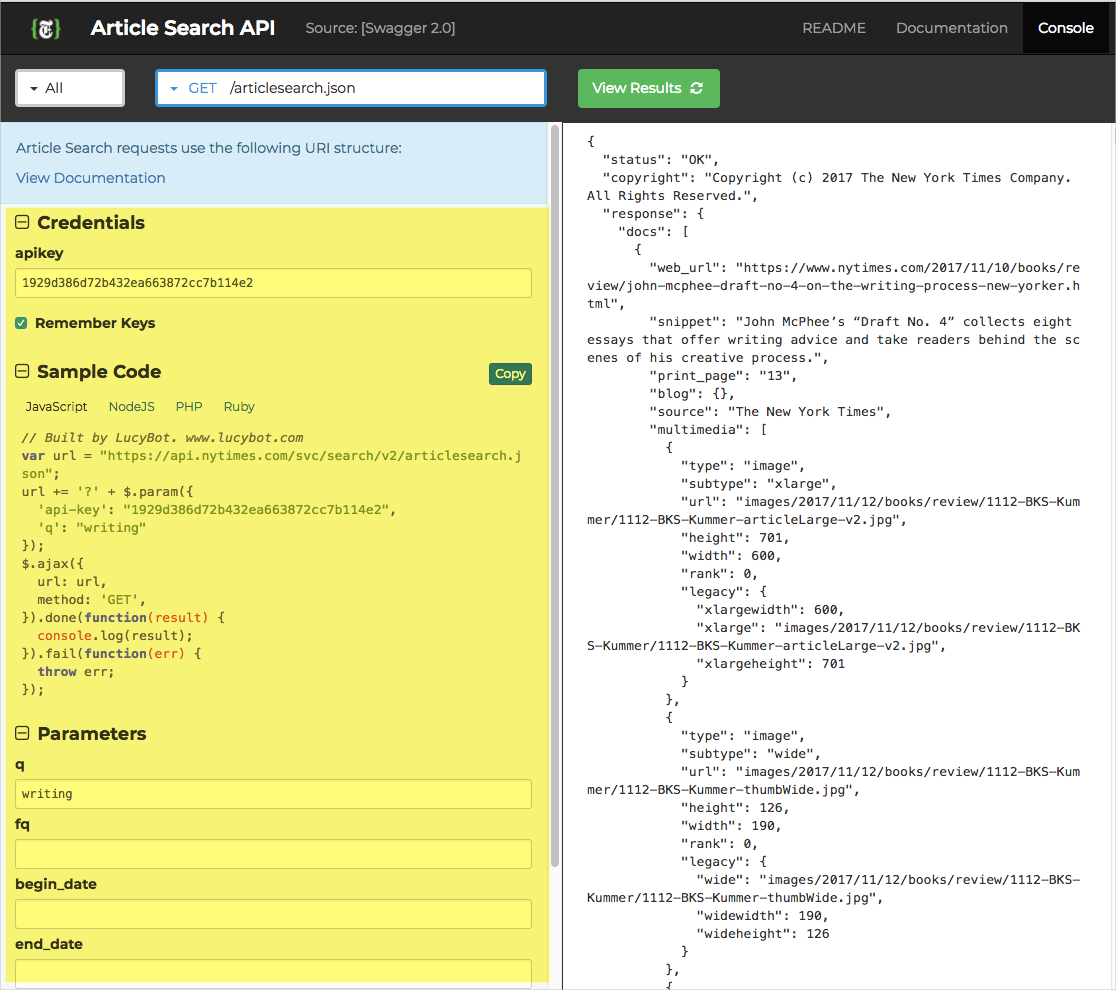The width and height of the screenshot is (1116, 990).
Task: Switch to the README tab
Action: [834, 28]
